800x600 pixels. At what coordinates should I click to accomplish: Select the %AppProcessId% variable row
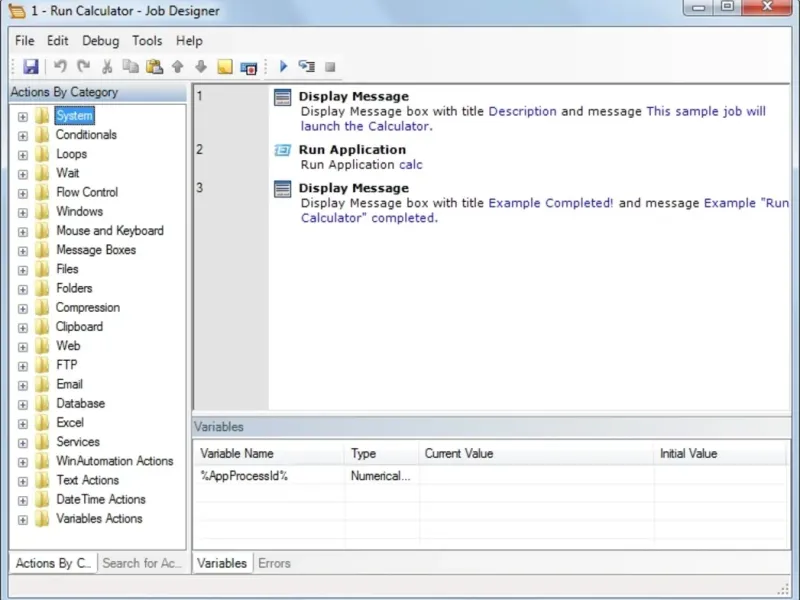click(244, 476)
